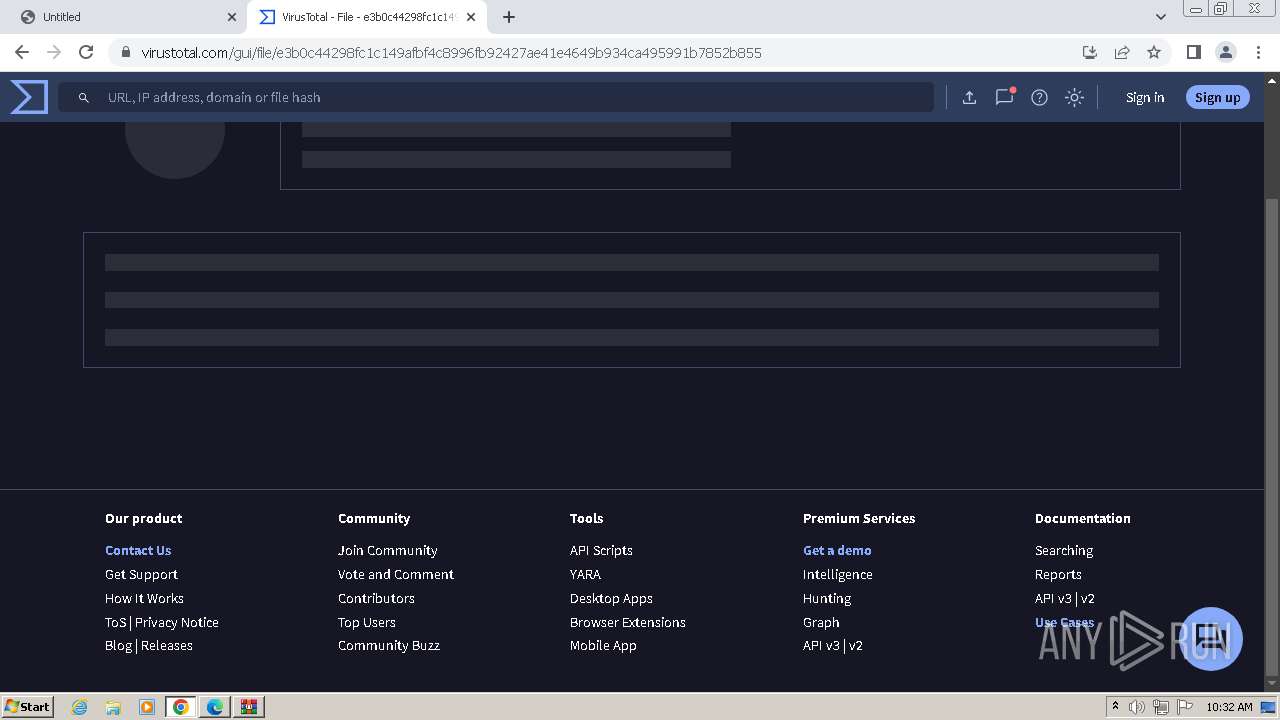Open the Chrome taskbar icon
1280x720 pixels.
click(181, 706)
